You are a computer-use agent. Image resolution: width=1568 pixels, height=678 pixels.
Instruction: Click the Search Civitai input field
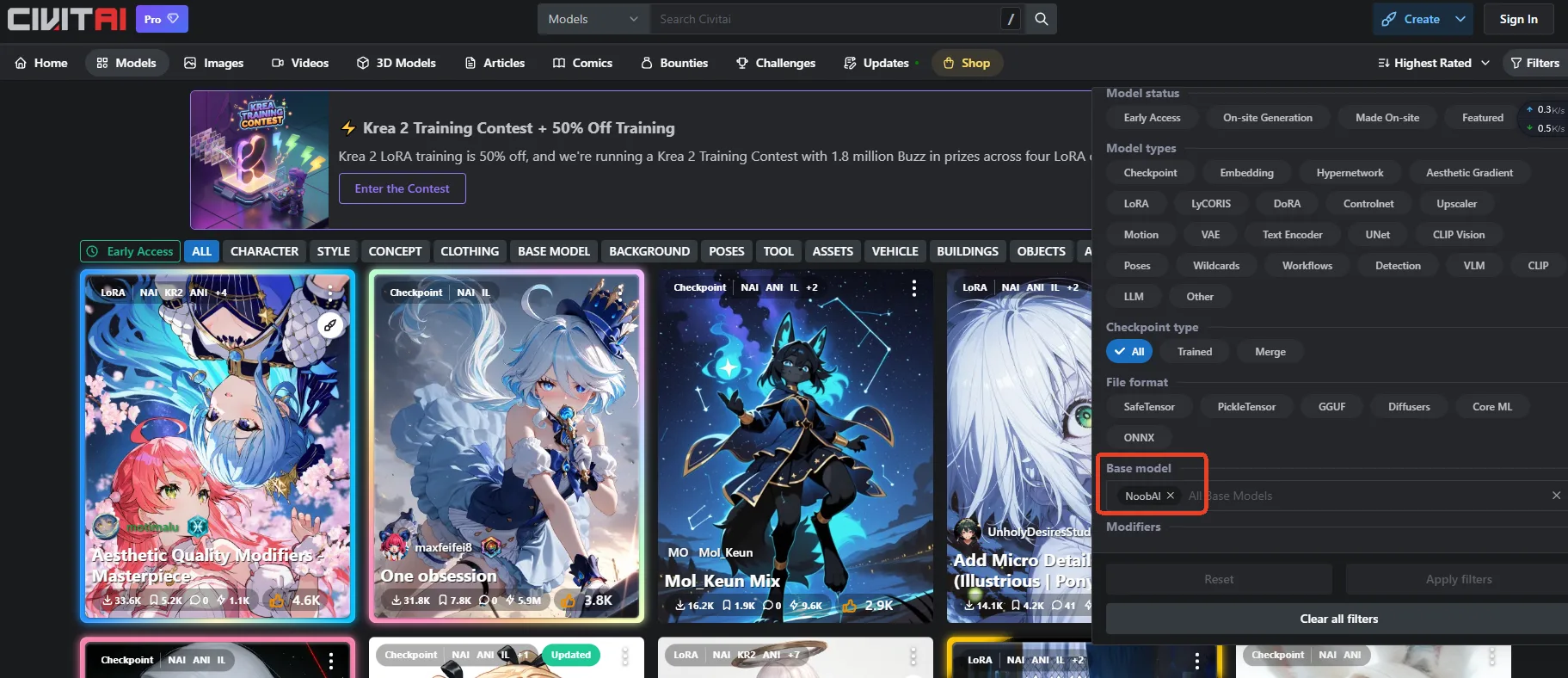click(x=824, y=19)
